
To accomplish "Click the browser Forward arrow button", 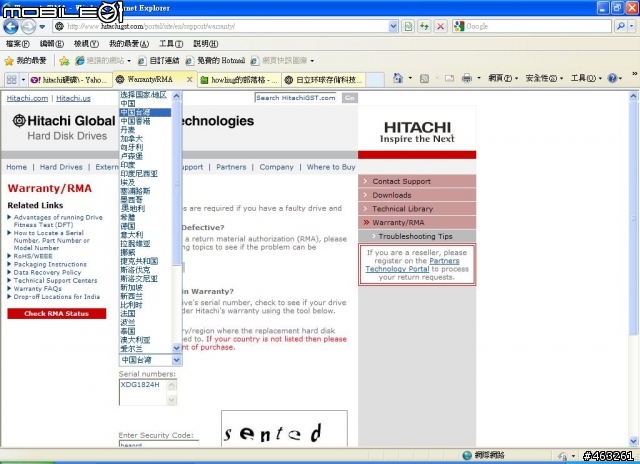I will (x=28, y=27).
